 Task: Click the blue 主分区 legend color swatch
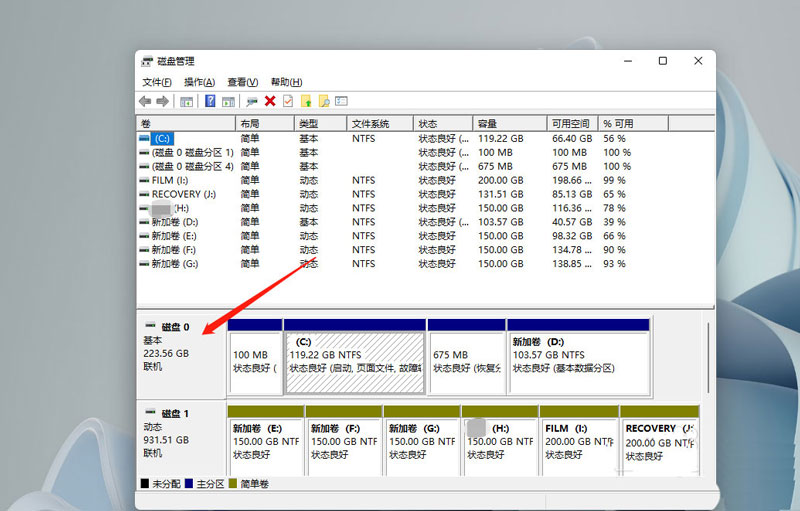pyautogui.click(x=190, y=483)
